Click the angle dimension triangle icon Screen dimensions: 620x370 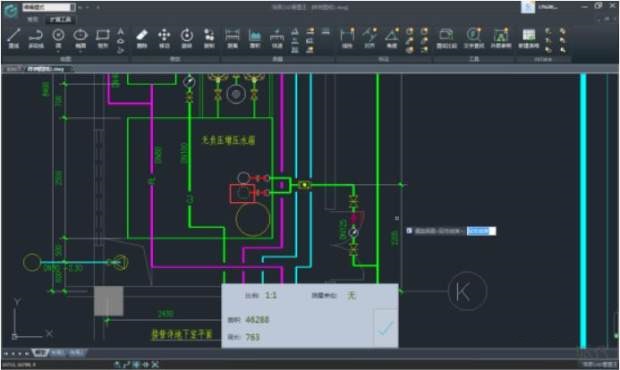(x=391, y=38)
